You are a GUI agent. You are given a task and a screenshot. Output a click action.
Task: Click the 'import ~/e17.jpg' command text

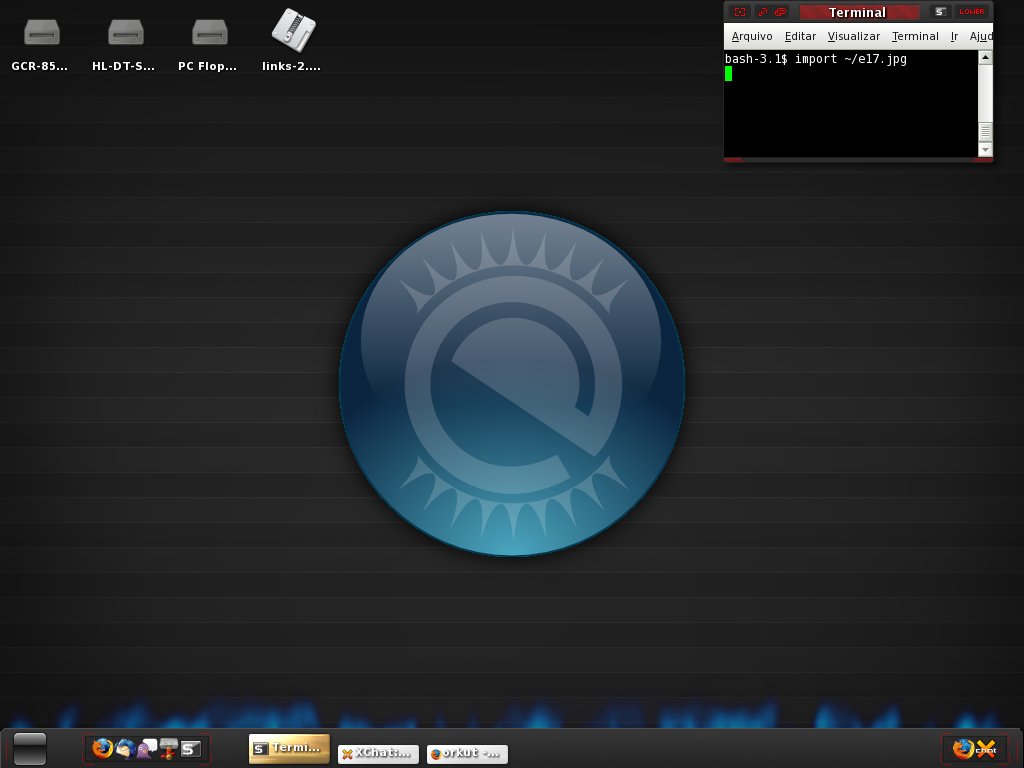pos(850,59)
